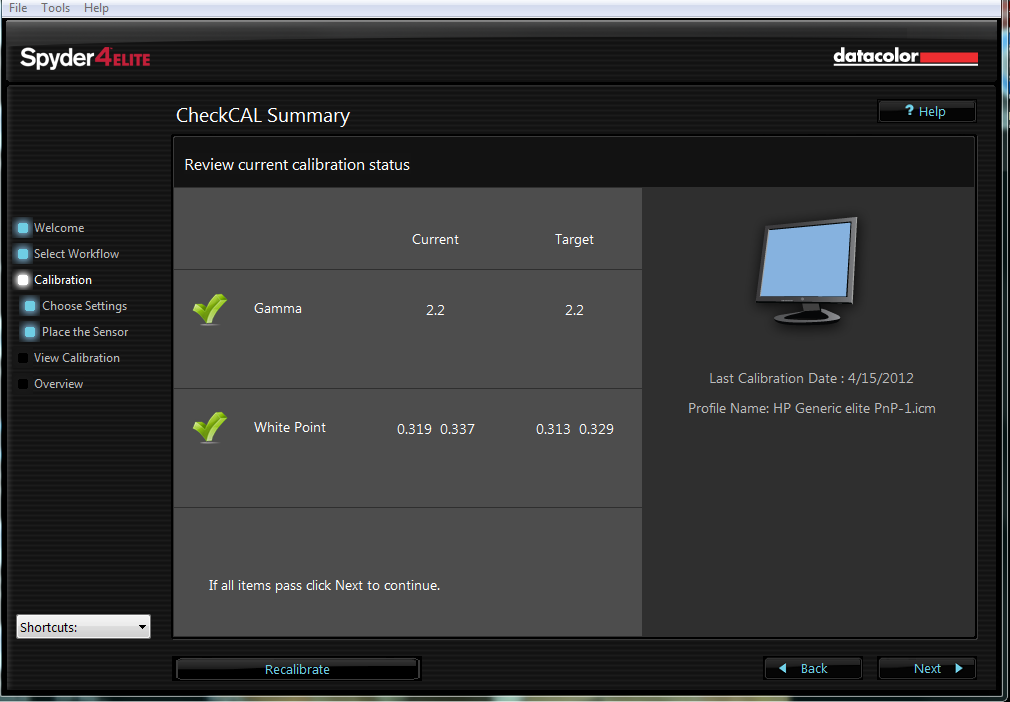Click the left arrow on Back button
This screenshot has width=1010, height=702.
[x=783, y=669]
